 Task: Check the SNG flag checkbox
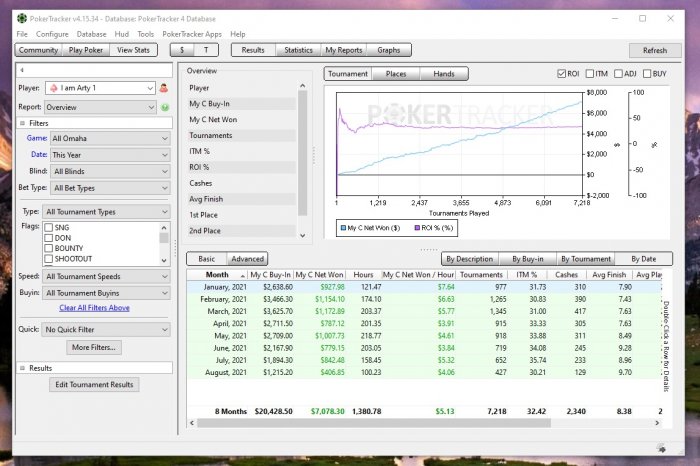(48, 228)
